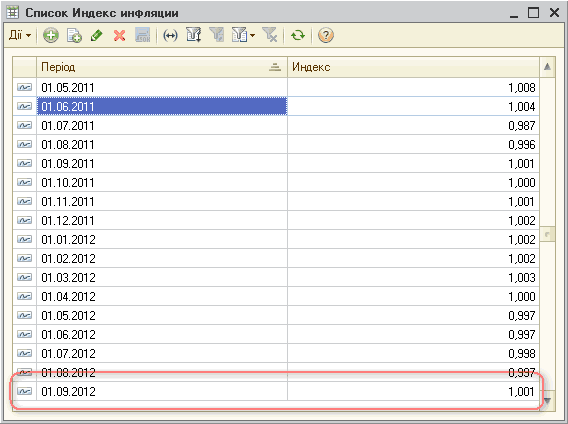Viewport: 568px width, 424px height.
Task: Click scrollbar down arrow of list
Action: (x=547, y=400)
